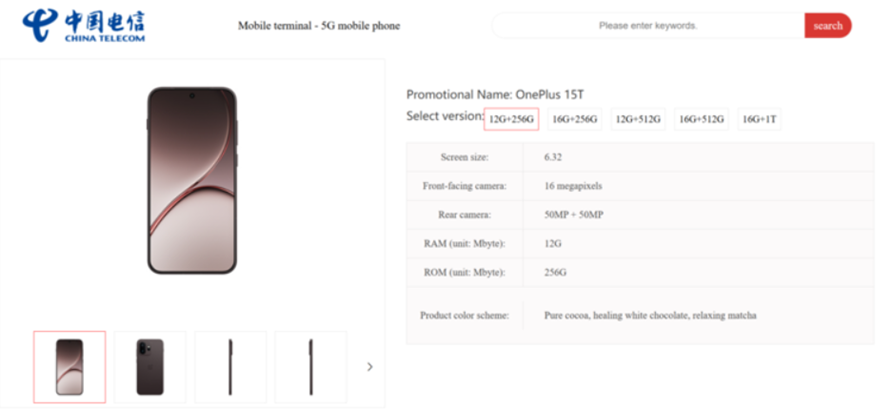
Task: Click the red search button
Action: coord(828,26)
